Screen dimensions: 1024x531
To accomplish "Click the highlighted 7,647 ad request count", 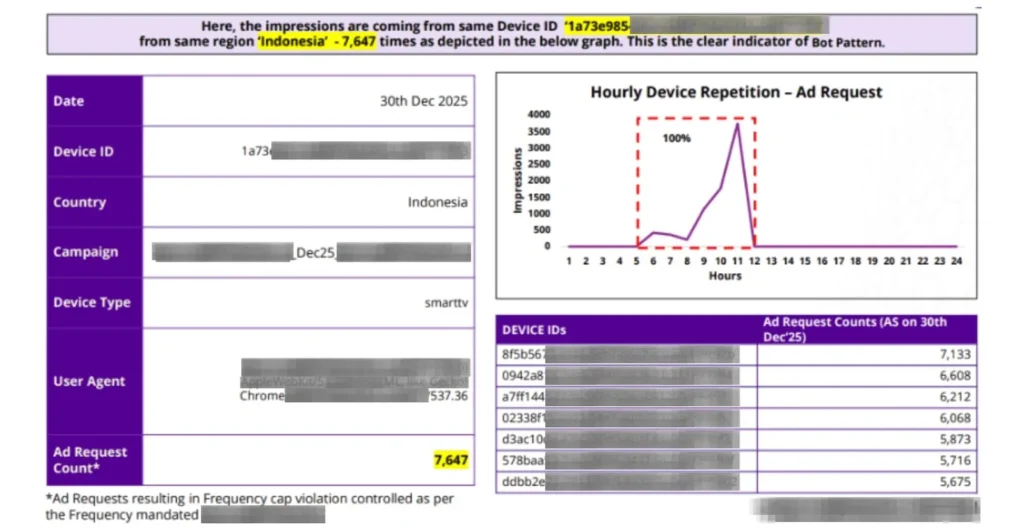I will (450, 460).
